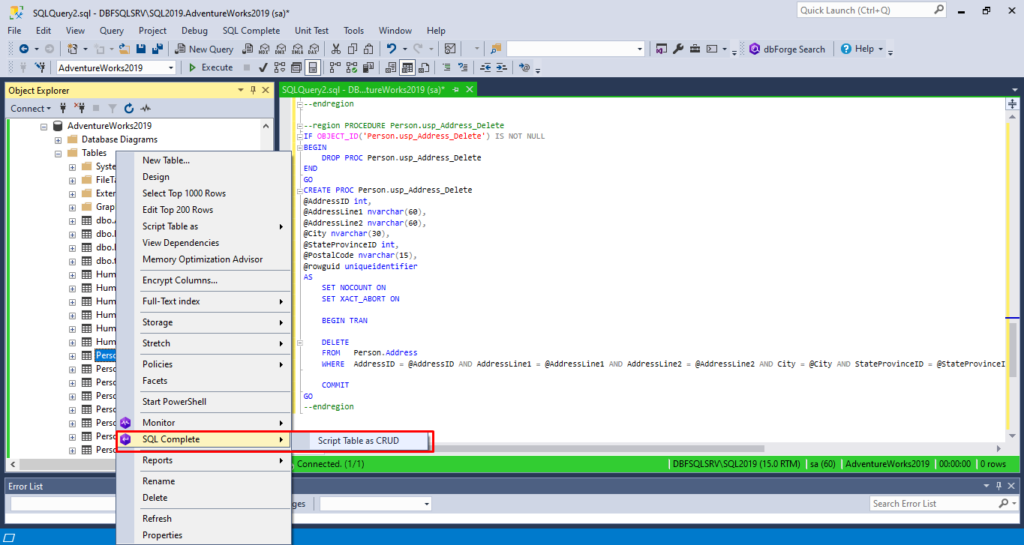The image size is (1024, 545).
Task: Pin the Object Explorer panel
Action: point(253,90)
